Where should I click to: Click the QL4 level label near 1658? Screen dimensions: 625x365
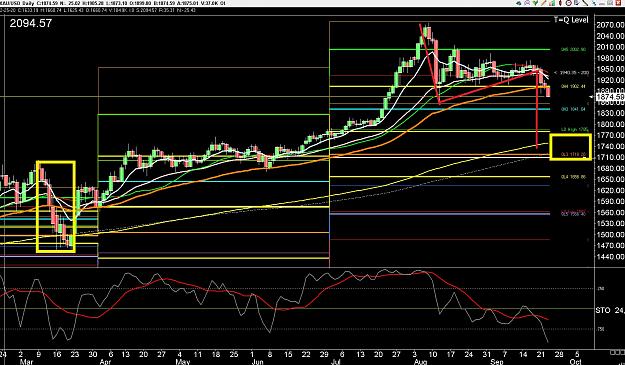click(x=574, y=176)
